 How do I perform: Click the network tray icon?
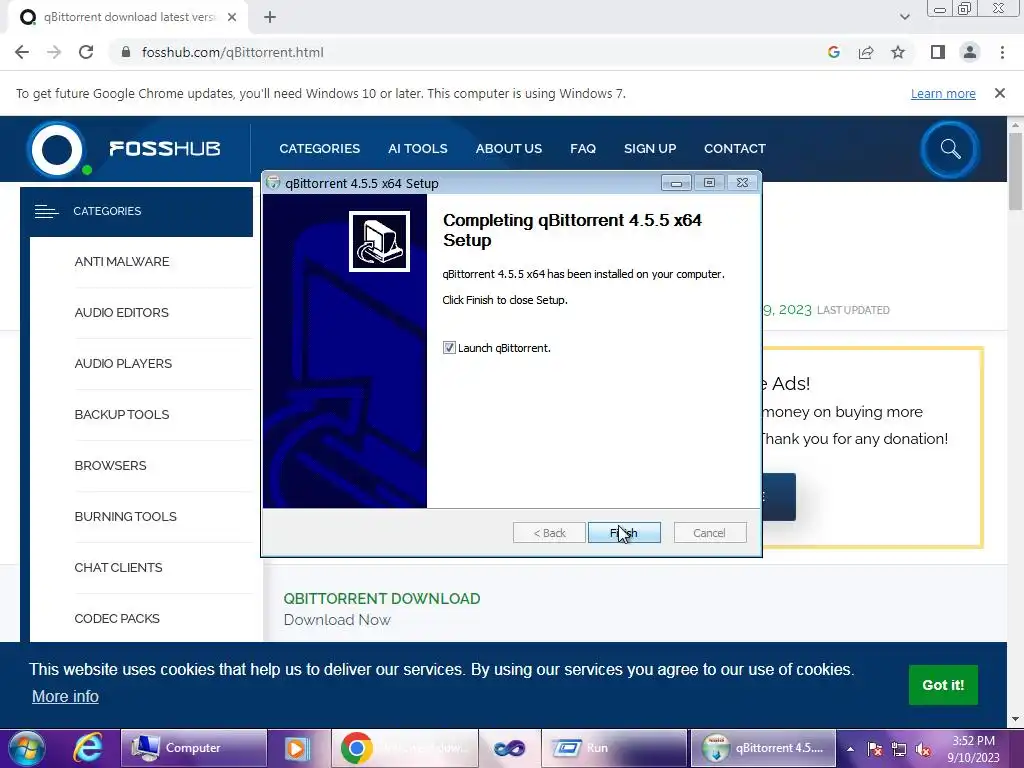coord(899,749)
